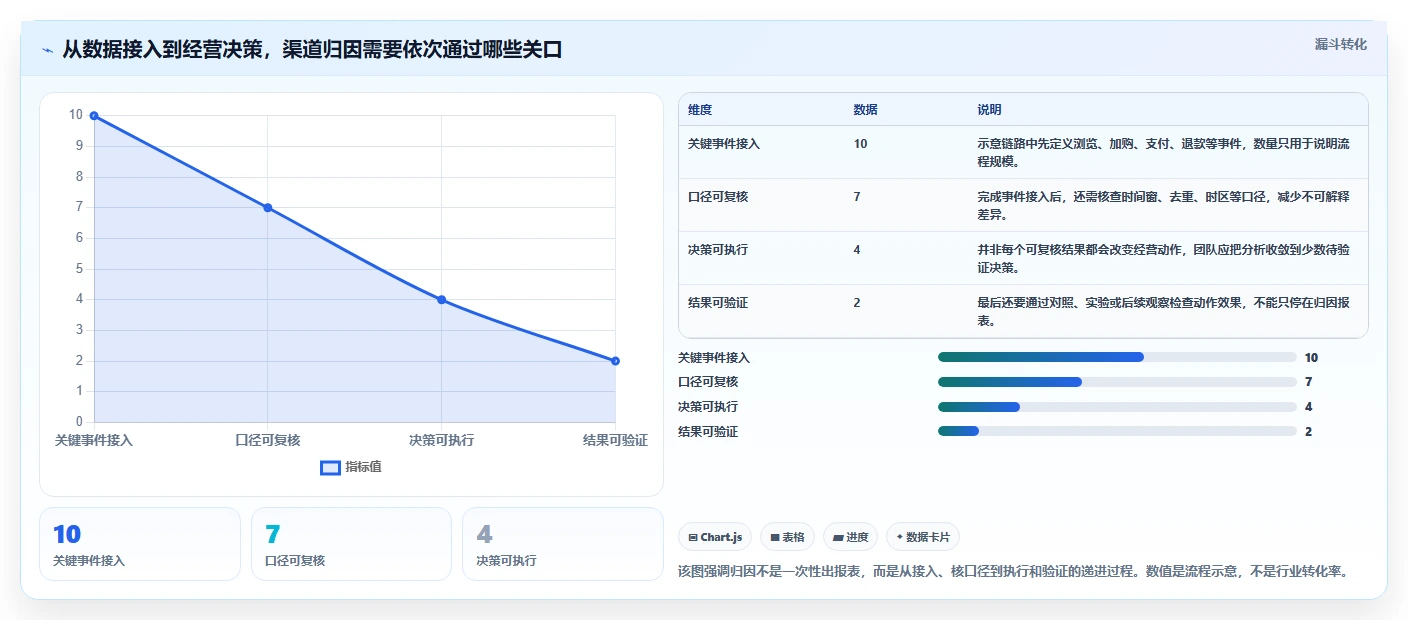Click the legend color box for 指标值
1408x620 pixels.
tap(330, 467)
